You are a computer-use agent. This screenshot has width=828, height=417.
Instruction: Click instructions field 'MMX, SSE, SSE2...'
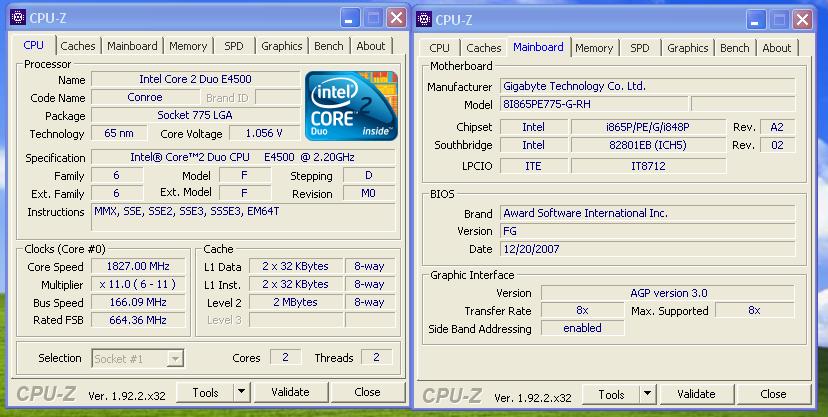(243, 217)
